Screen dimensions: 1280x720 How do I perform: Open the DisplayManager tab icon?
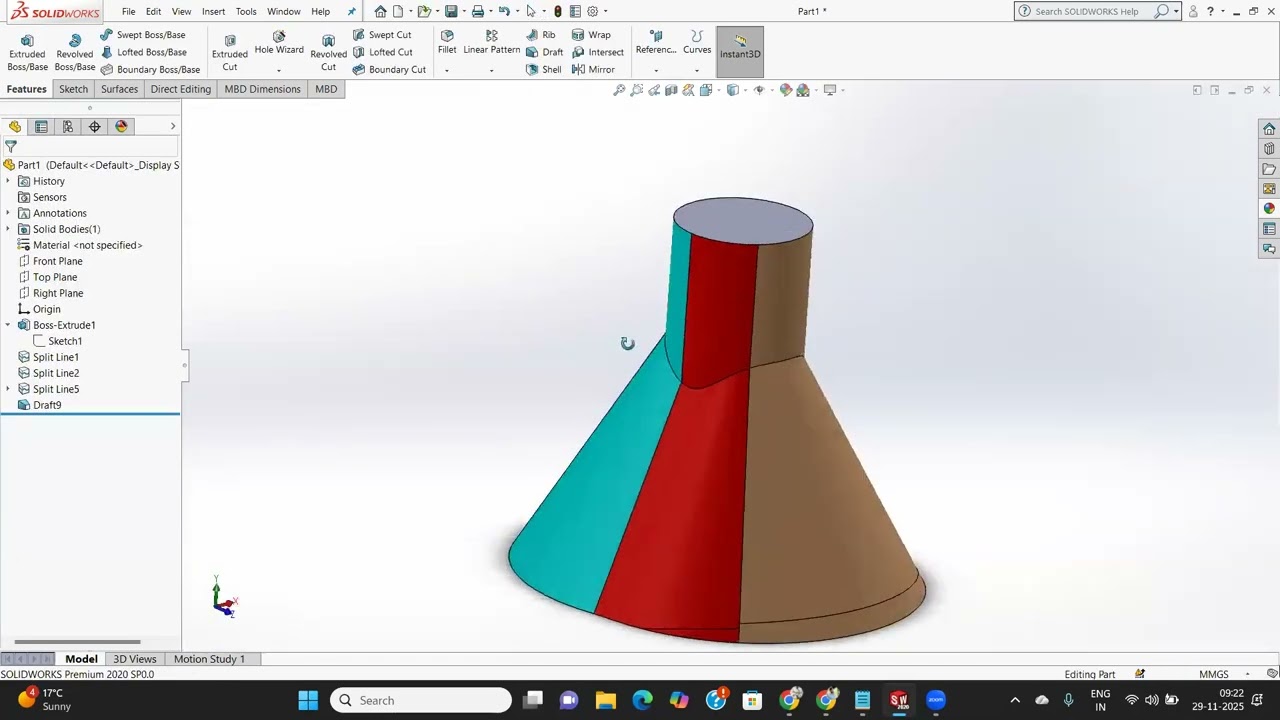point(122,126)
